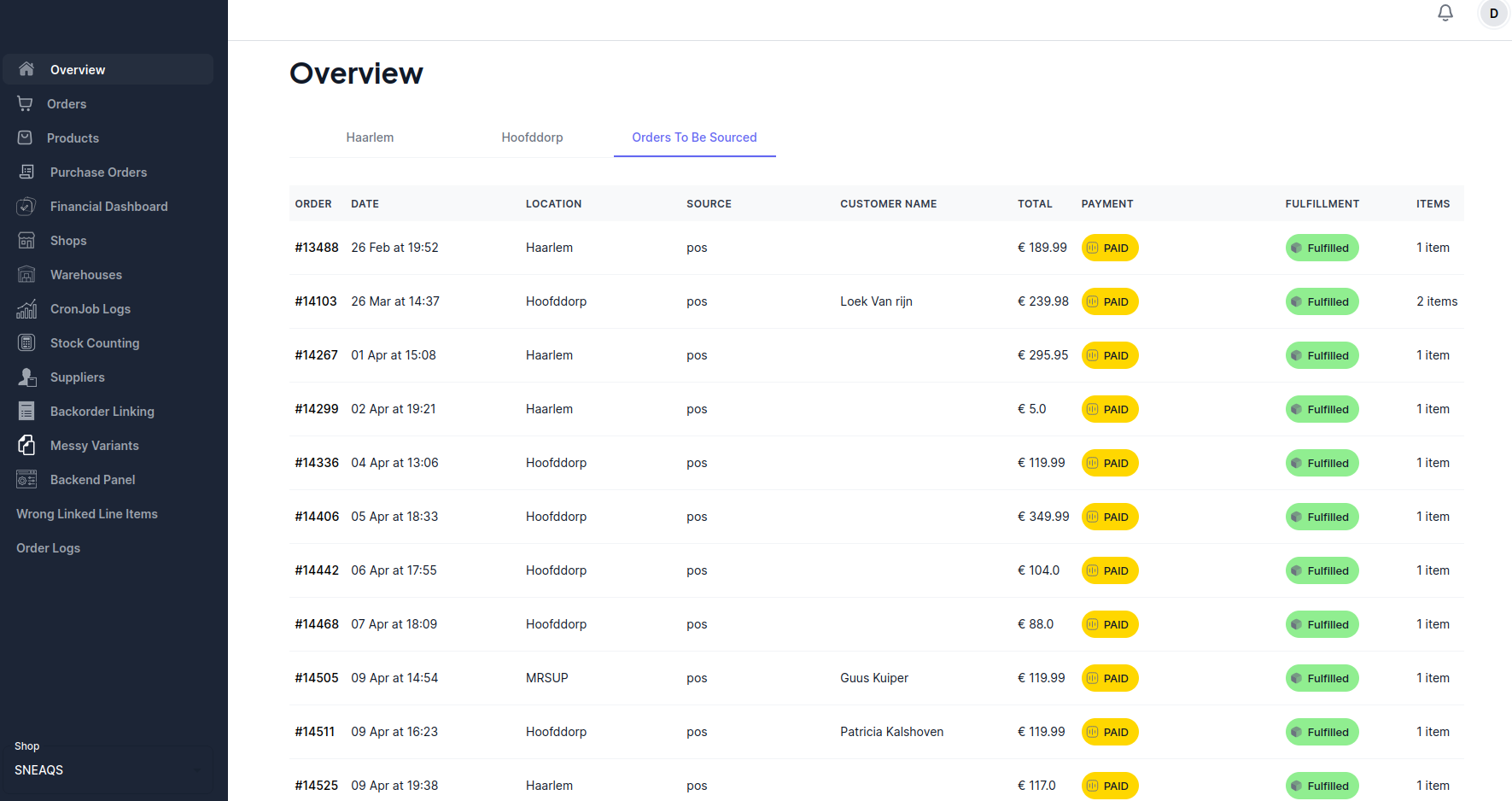Click the FULFILLMENT column header
Screen dimensions: 1512x801
click(1322, 204)
